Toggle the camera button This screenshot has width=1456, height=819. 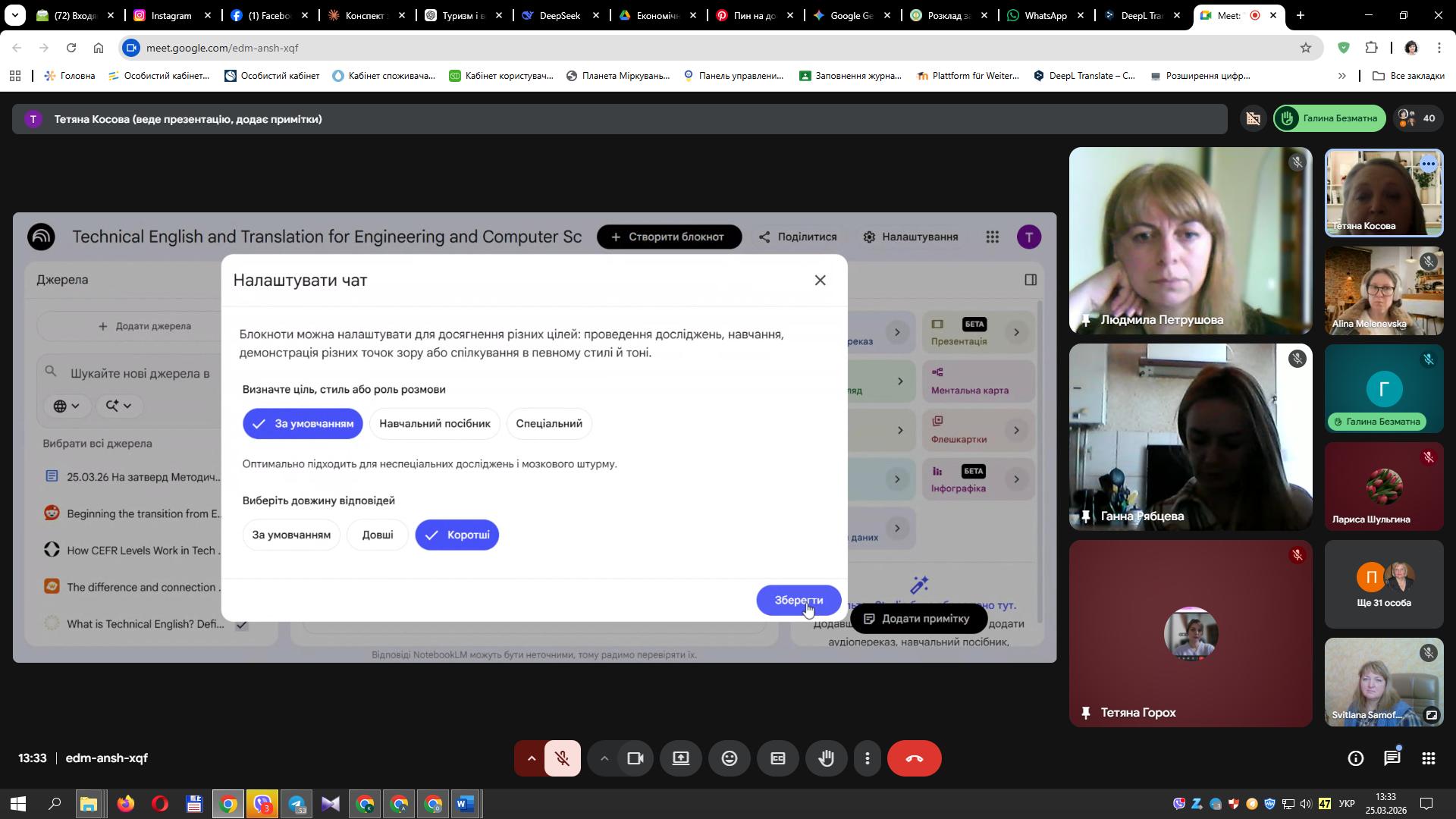(635, 758)
